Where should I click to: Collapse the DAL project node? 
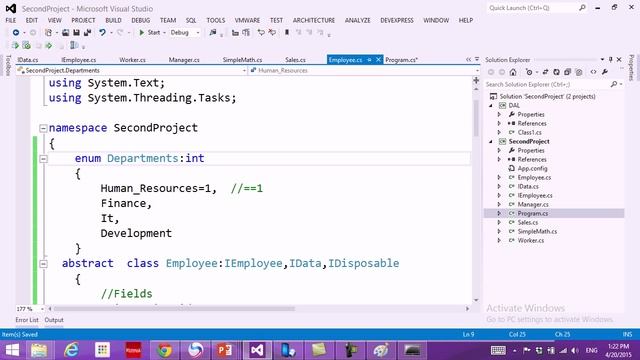click(491, 106)
